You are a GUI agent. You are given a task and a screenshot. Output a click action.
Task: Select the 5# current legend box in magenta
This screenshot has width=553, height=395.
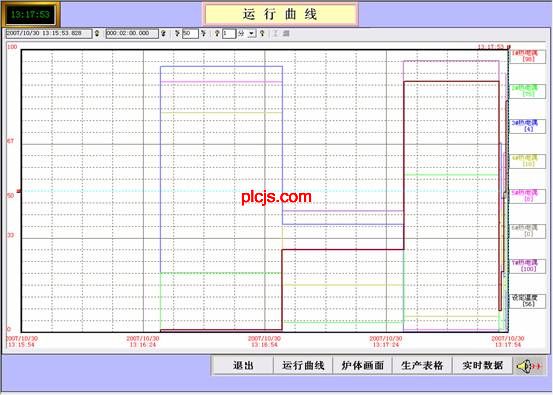[x=527, y=196]
